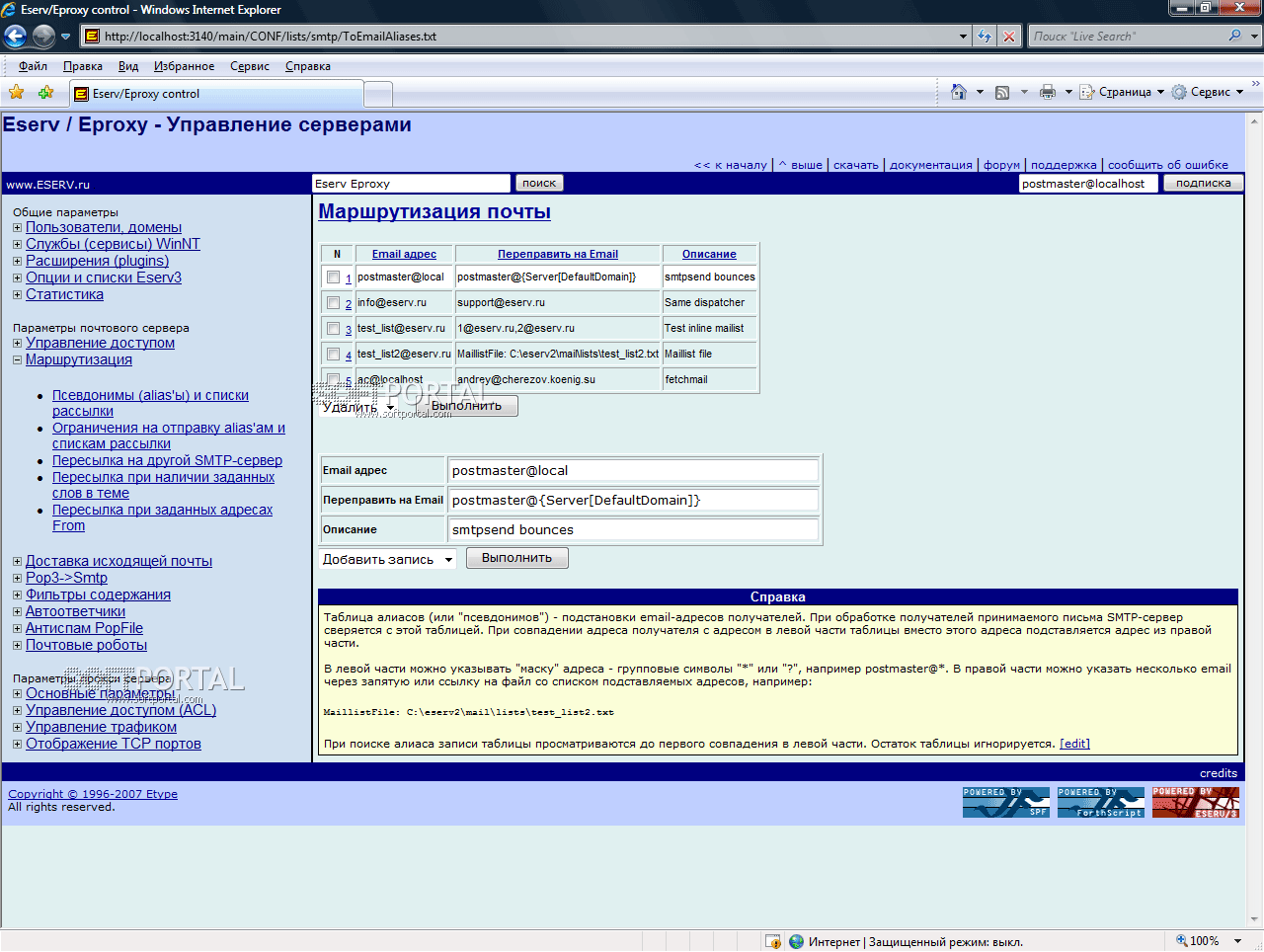Open the сообщить об ошибке link
This screenshot has height=952, width=1264.
(x=1168, y=165)
